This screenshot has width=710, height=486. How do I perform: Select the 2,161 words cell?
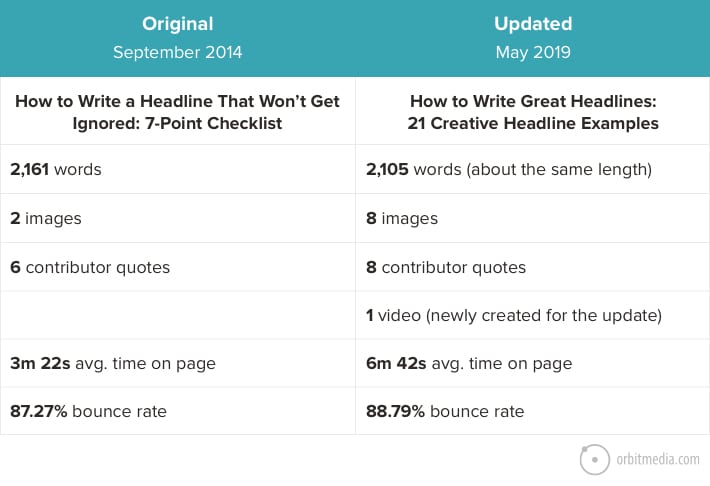pos(178,169)
